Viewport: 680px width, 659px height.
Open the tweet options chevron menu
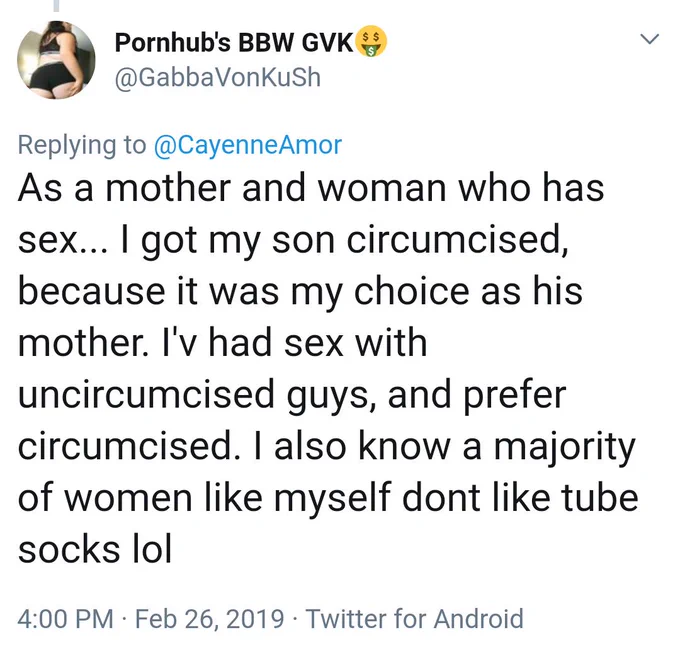tap(650, 39)
